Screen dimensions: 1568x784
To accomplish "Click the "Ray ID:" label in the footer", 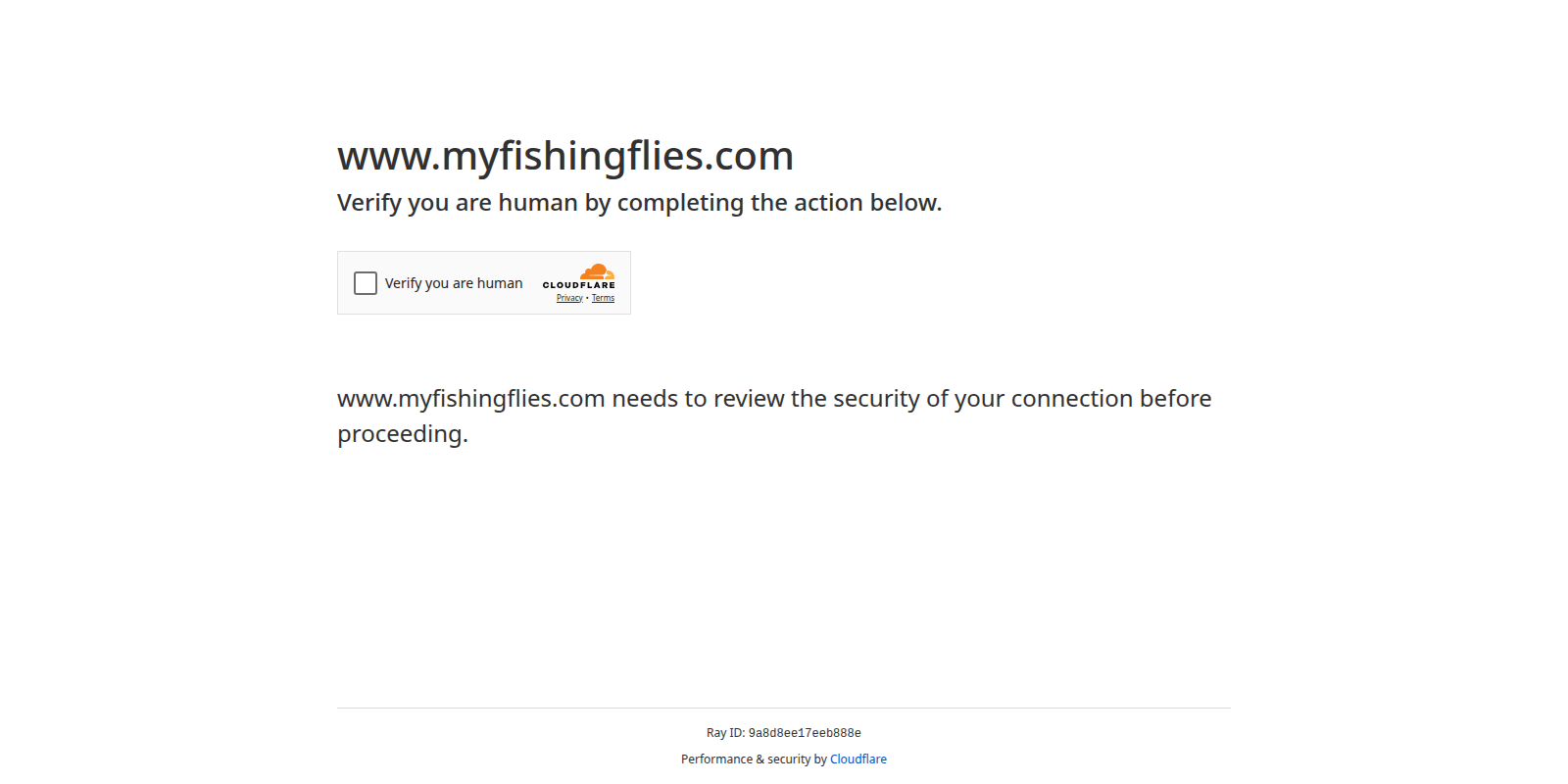I will coord(725,733).
